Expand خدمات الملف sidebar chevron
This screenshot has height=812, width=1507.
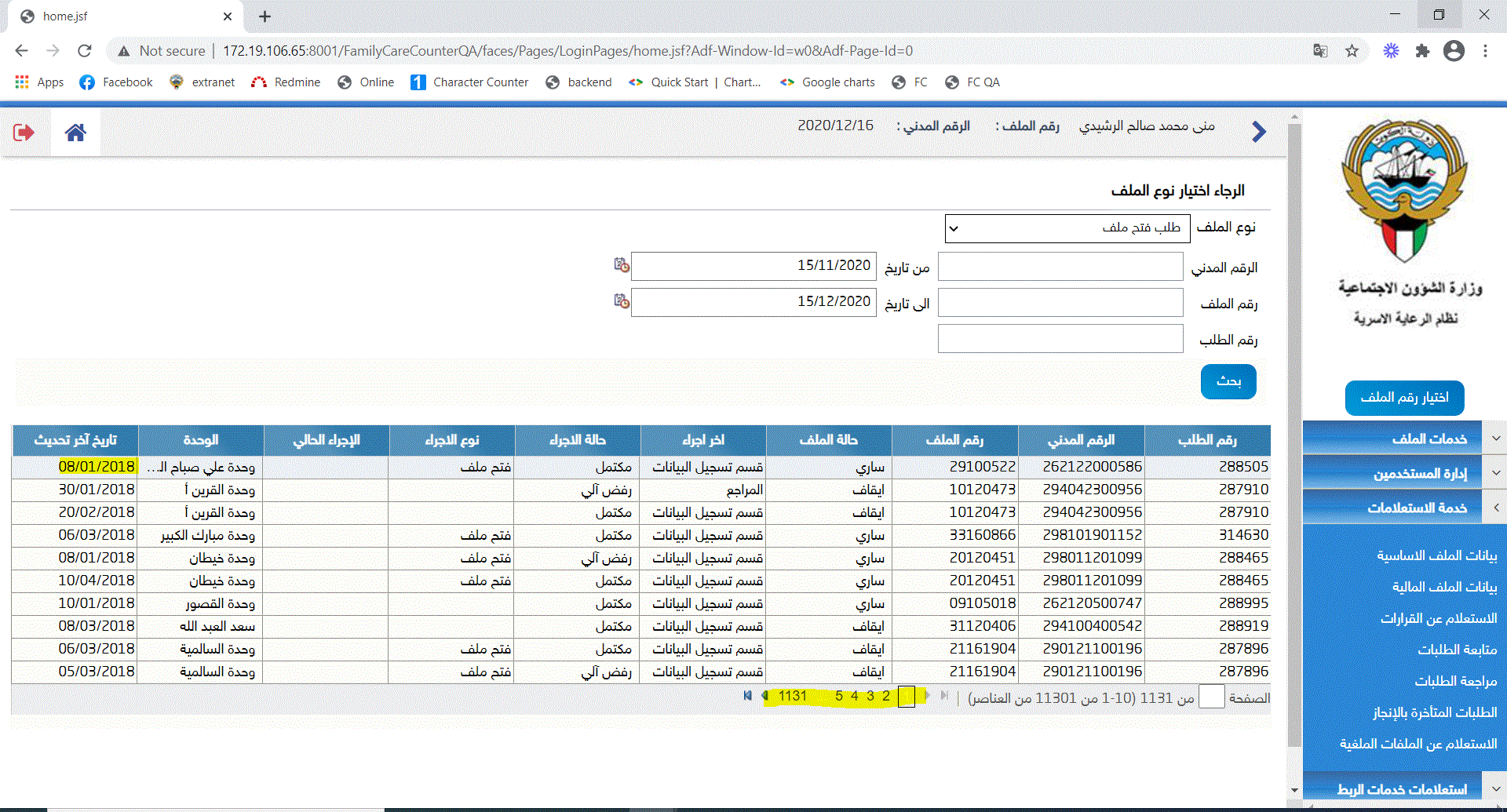pos(1496,438)
